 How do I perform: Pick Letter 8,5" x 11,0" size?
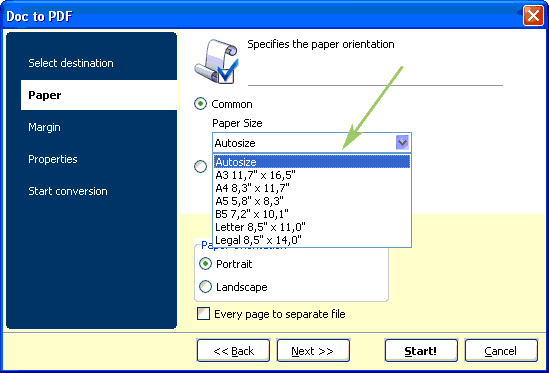tap(312, 227)
